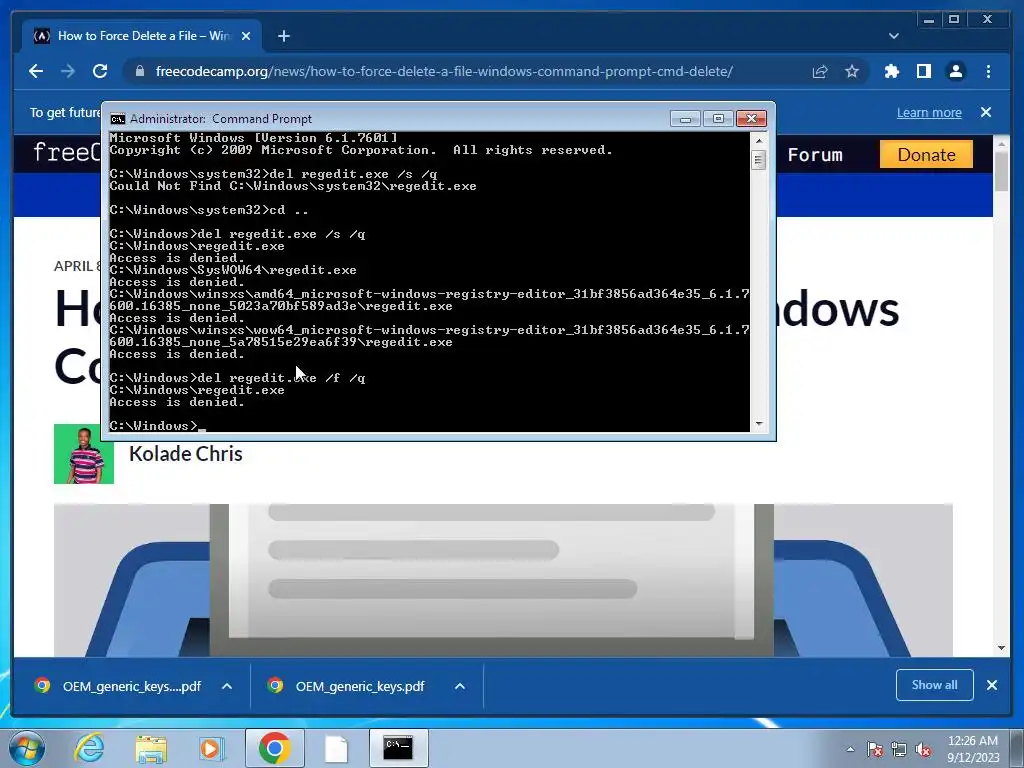The width and height of the screenshot is (1024, 768).
Task: Switch to Command Prompt in the taskbar
Action: 398,748
